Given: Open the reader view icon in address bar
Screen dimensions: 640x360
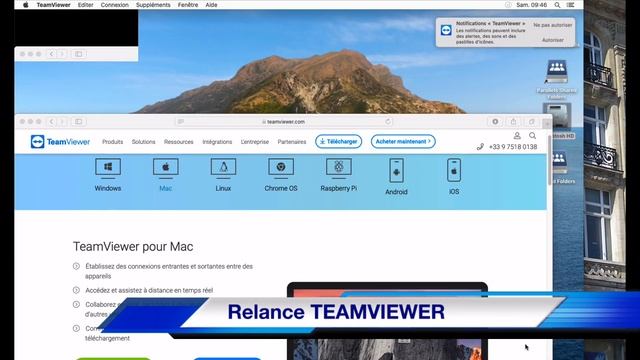Looking at the screenshot, I should 180,122.
